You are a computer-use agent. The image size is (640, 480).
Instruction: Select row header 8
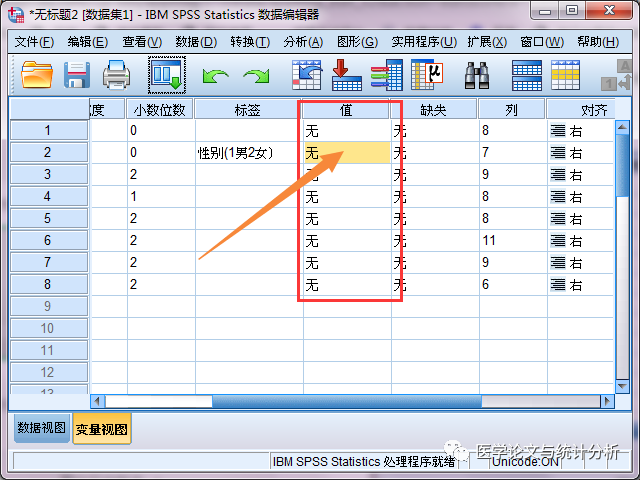49,284
